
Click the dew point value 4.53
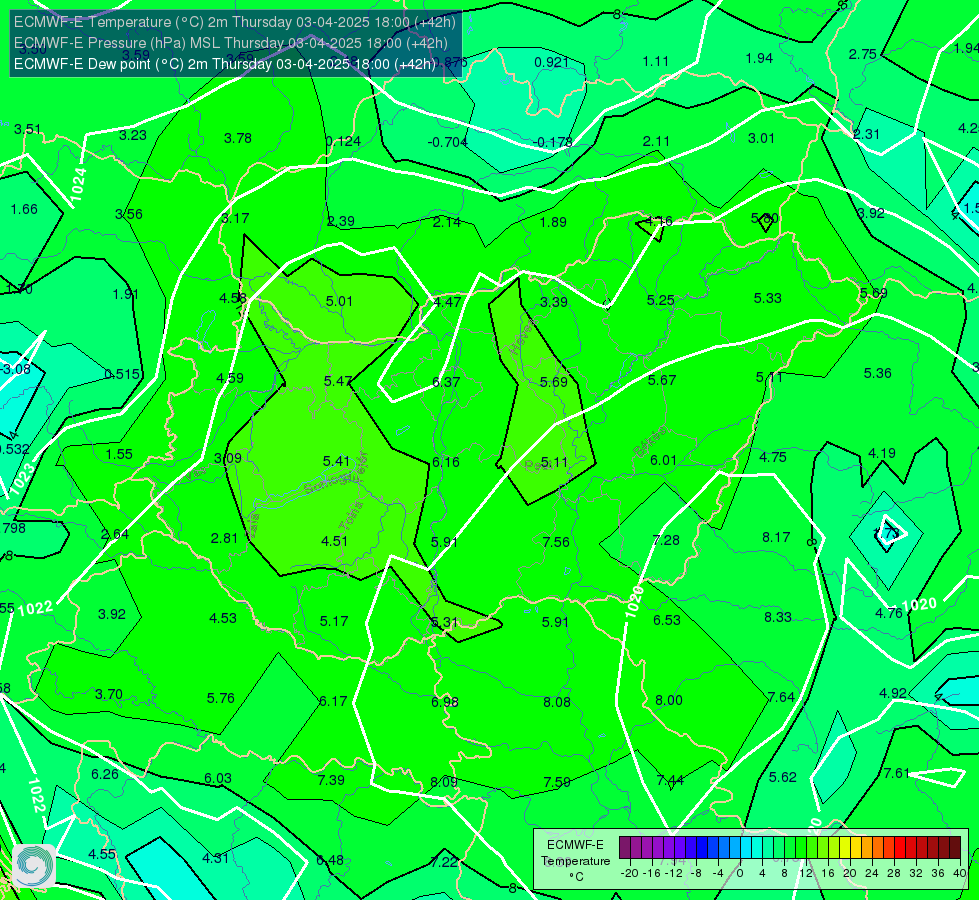pos(223,618)
